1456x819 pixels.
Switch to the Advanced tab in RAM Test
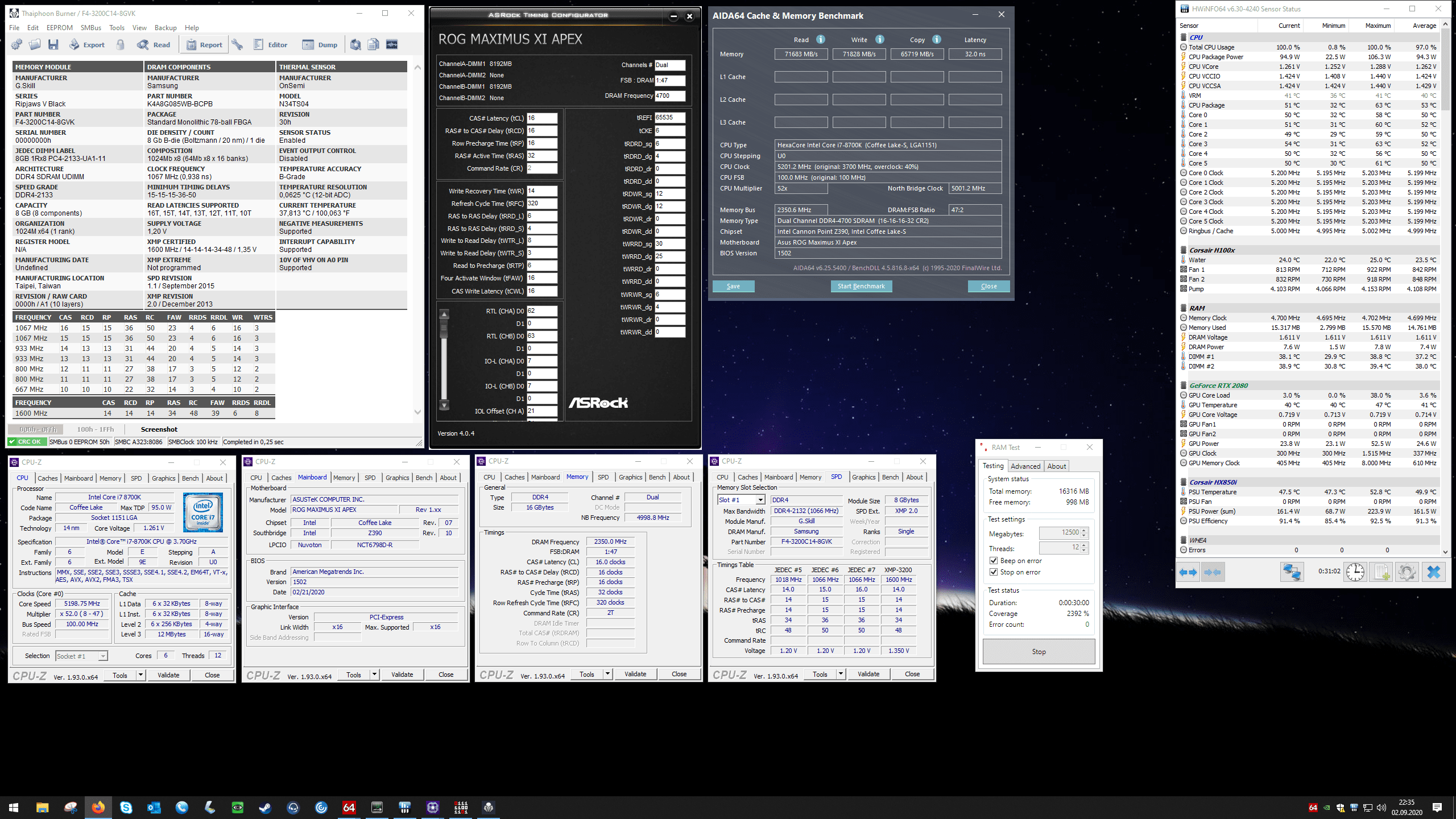pyautogui.click(x=1025, y=466)
